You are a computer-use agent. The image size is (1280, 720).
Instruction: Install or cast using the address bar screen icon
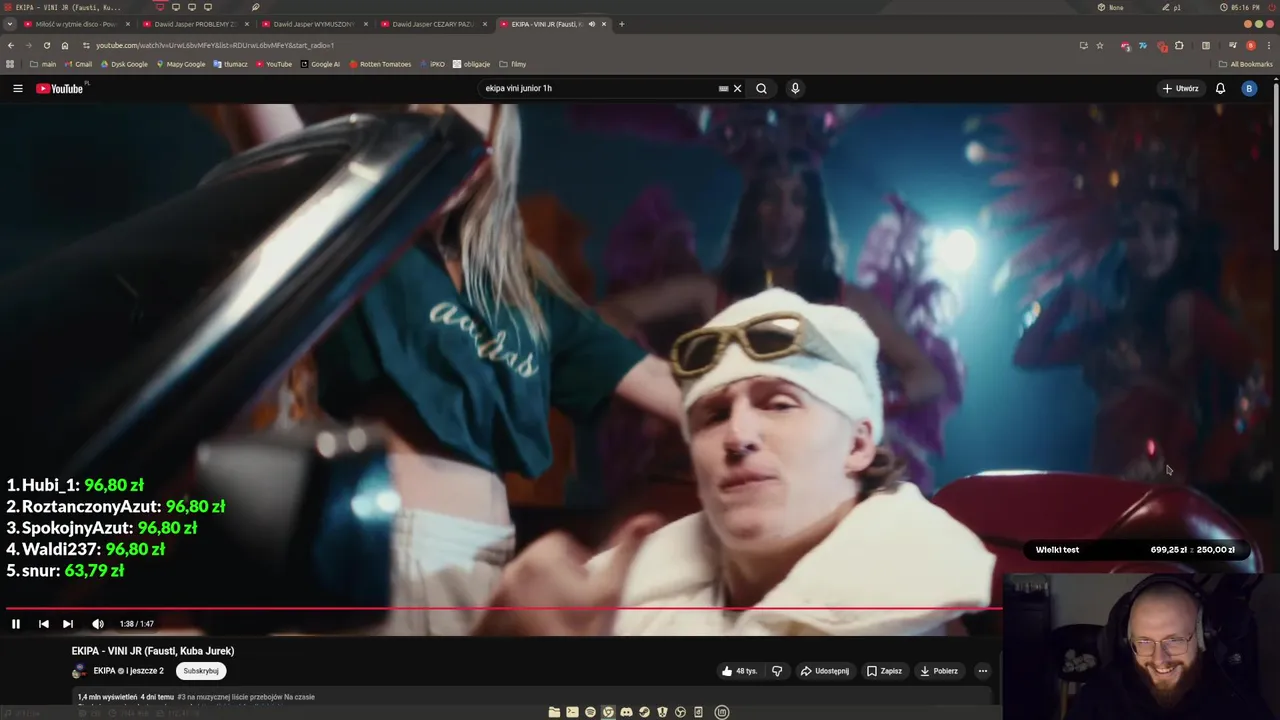pos(1083,45)
